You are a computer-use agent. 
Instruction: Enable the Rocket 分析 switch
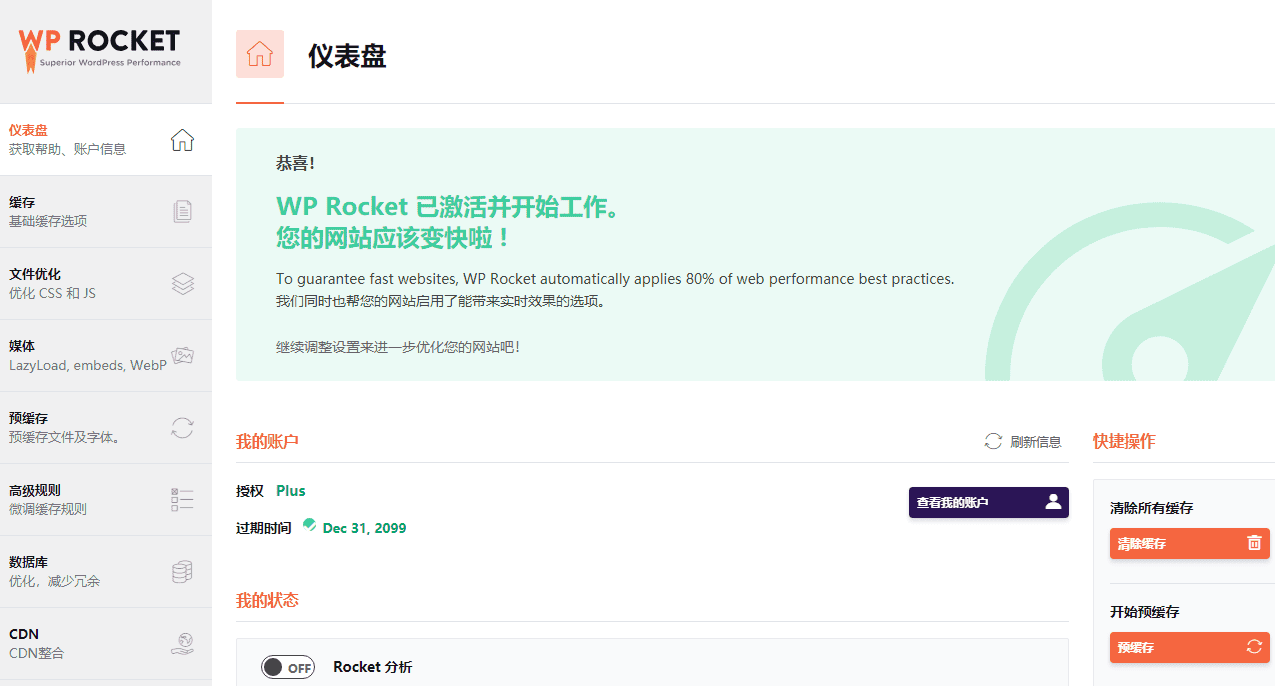pyautogui.click(x=287, y=666)
